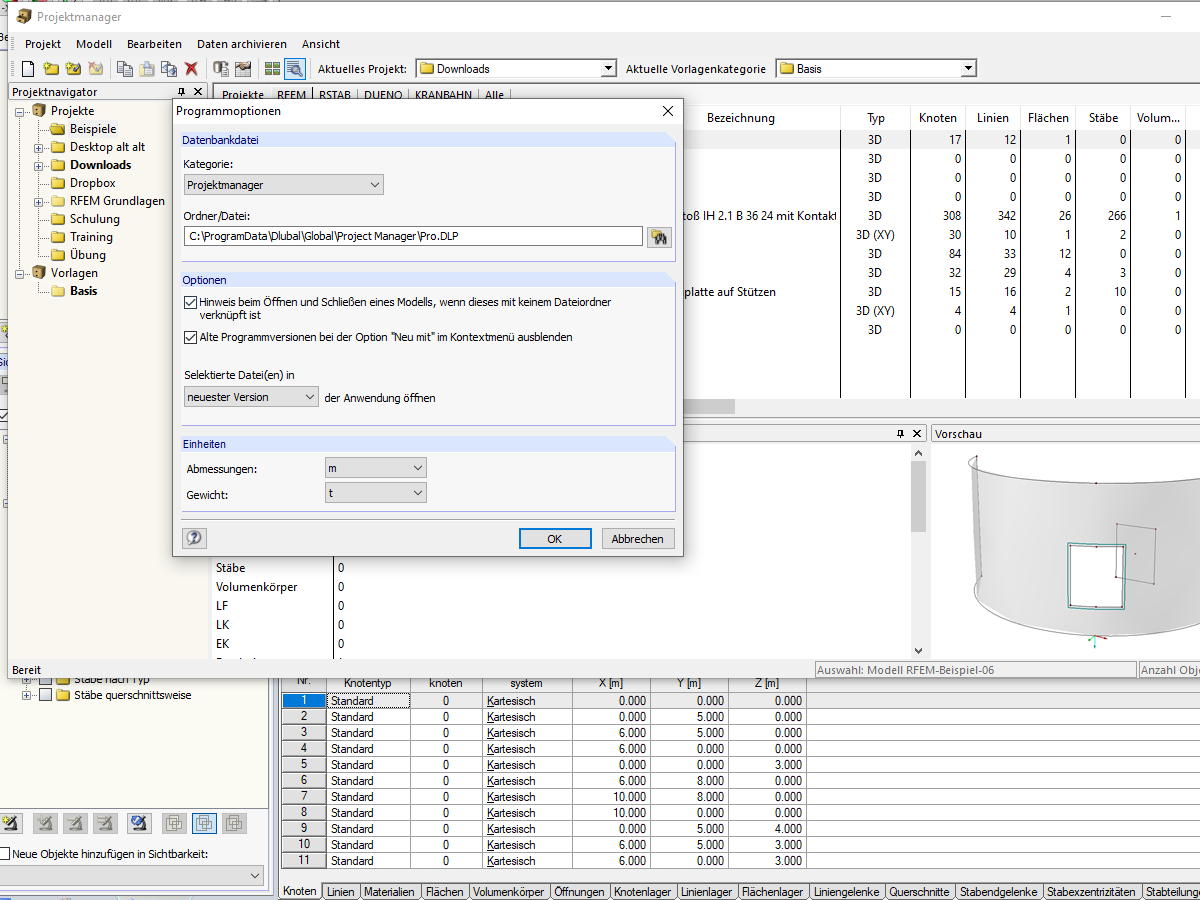The height and width of the screenshot is (900, 1200).
Task: Switch to the Linien table tab
Action: [x=340, y=891]
